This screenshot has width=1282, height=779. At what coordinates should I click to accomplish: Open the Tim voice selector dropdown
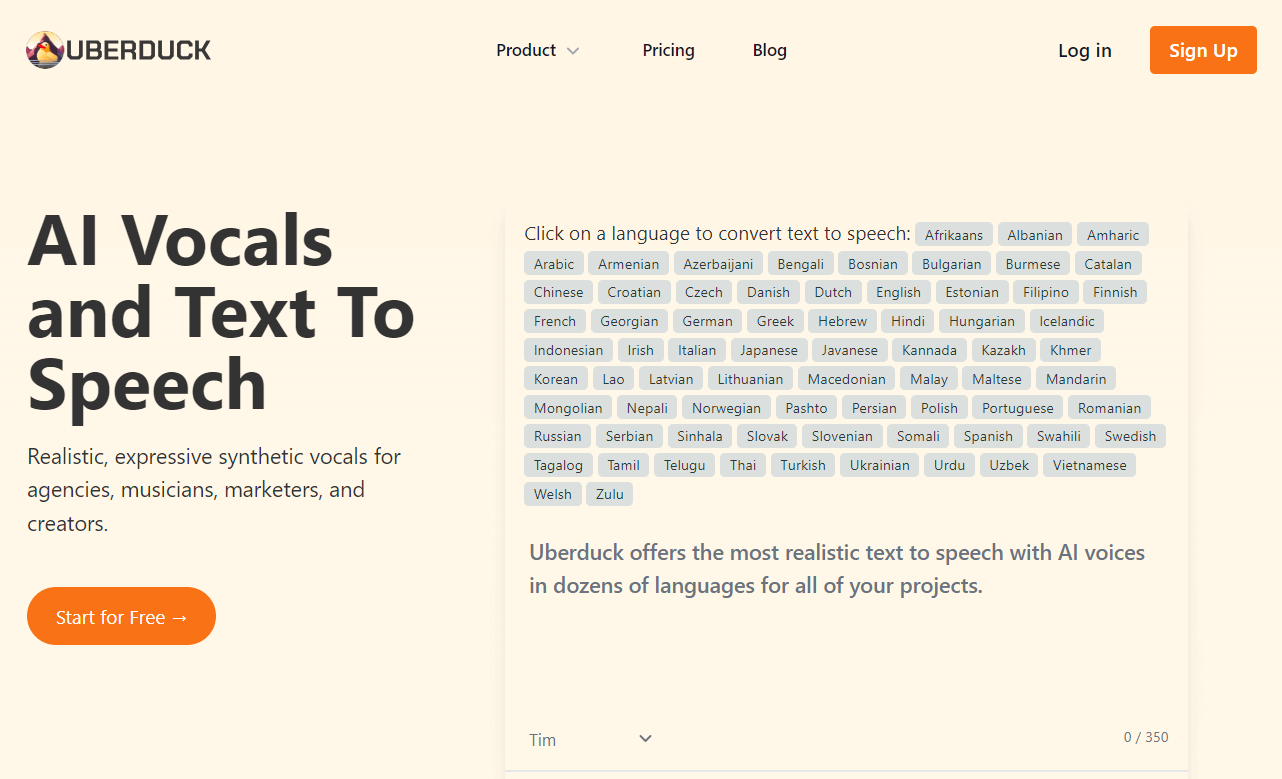[x=590, y=739]
